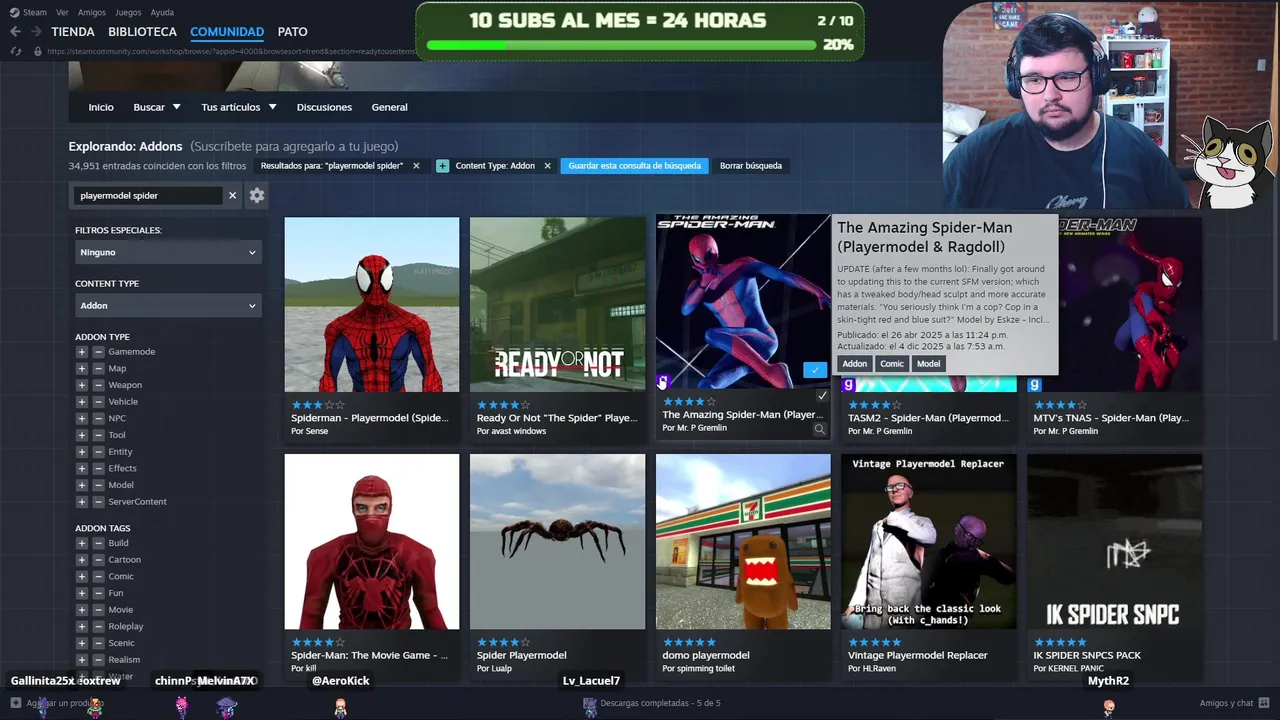The image size is (1280, 720).
Task: Open the IK SPIDER SNPCS PACK title
Action: pos(1087,656)
